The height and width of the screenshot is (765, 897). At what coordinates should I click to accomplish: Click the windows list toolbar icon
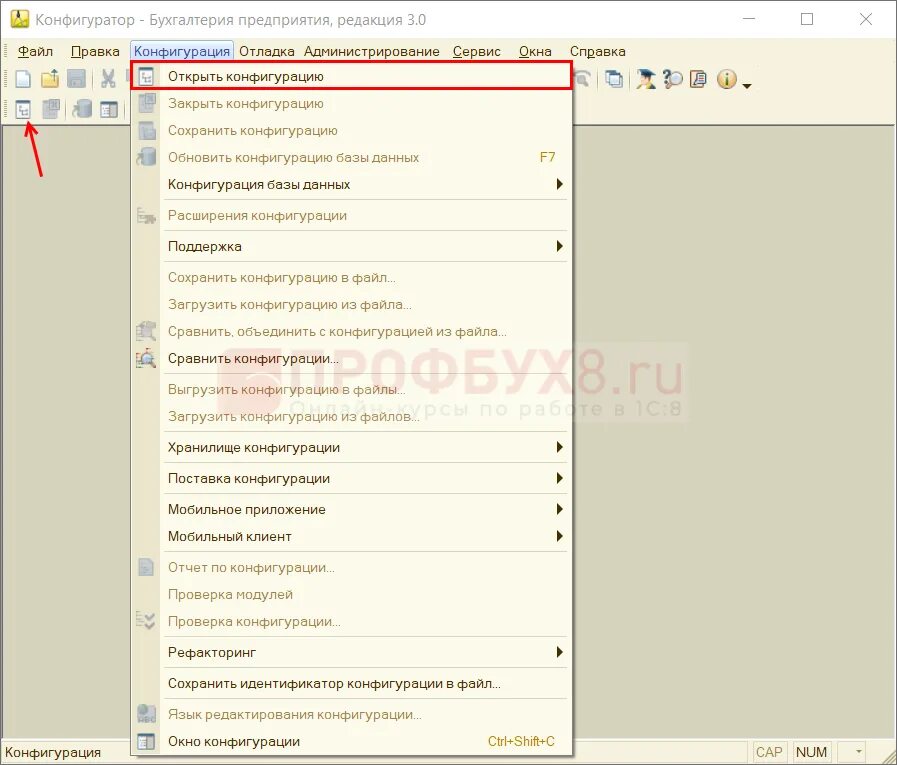point(614,78)
